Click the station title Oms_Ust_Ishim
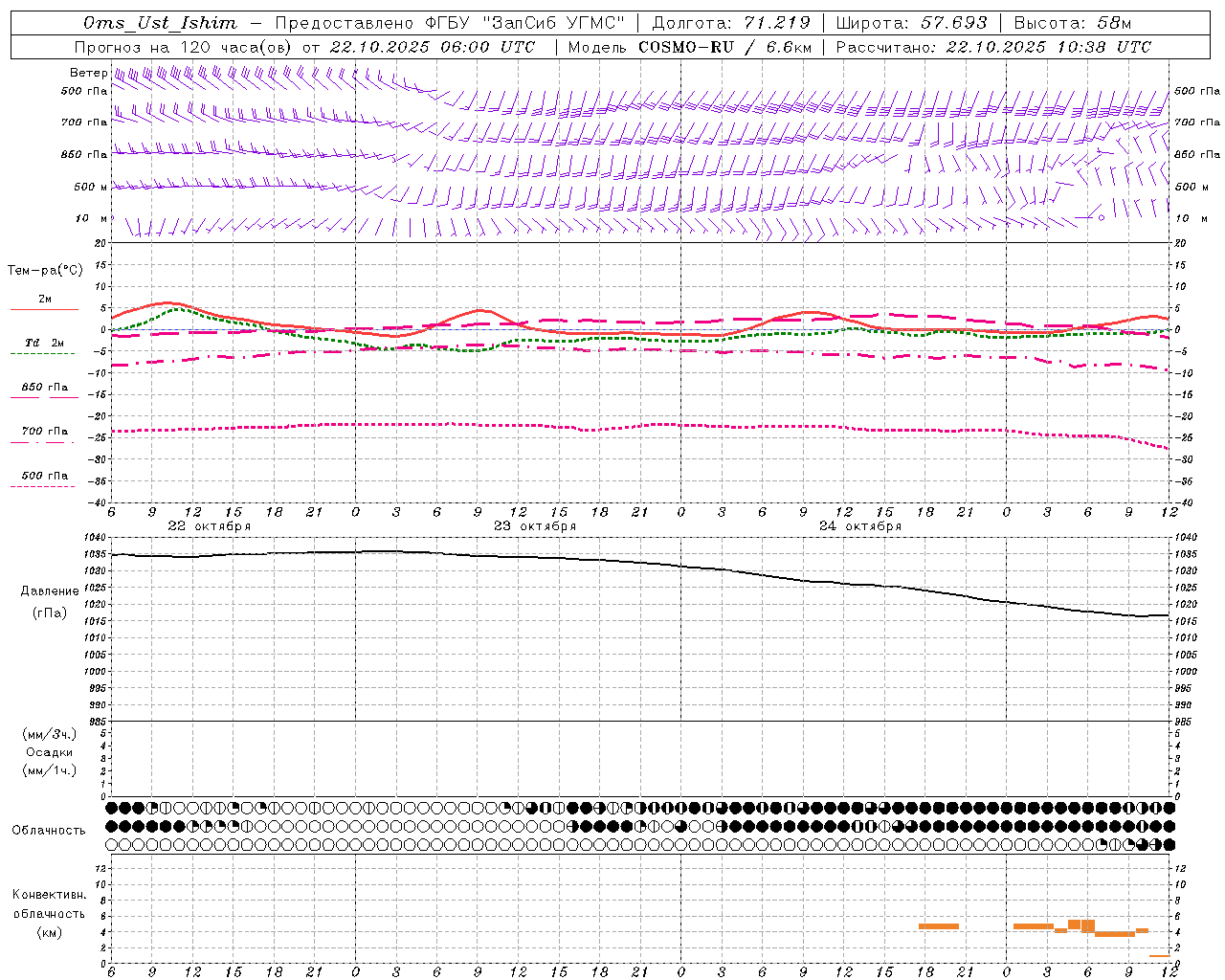 pos(160,23)
